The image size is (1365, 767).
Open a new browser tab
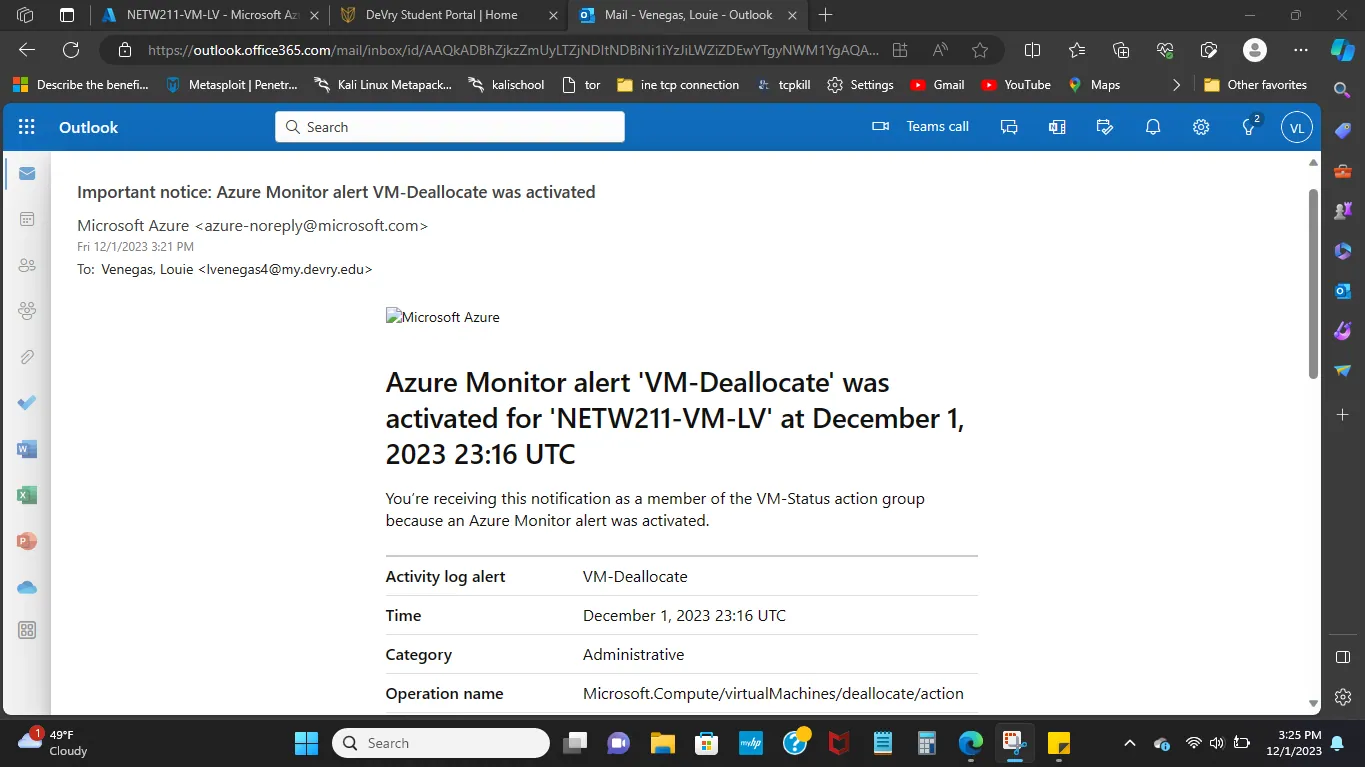click(826, 15)
